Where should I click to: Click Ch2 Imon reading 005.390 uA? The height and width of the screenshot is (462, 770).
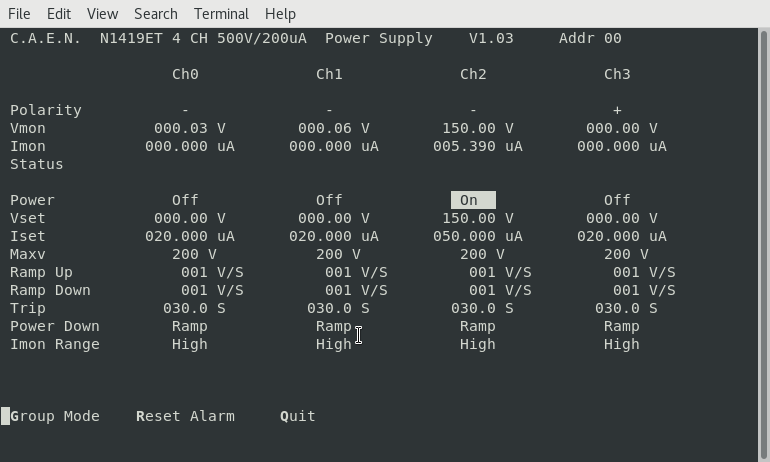tap(478, 146)
